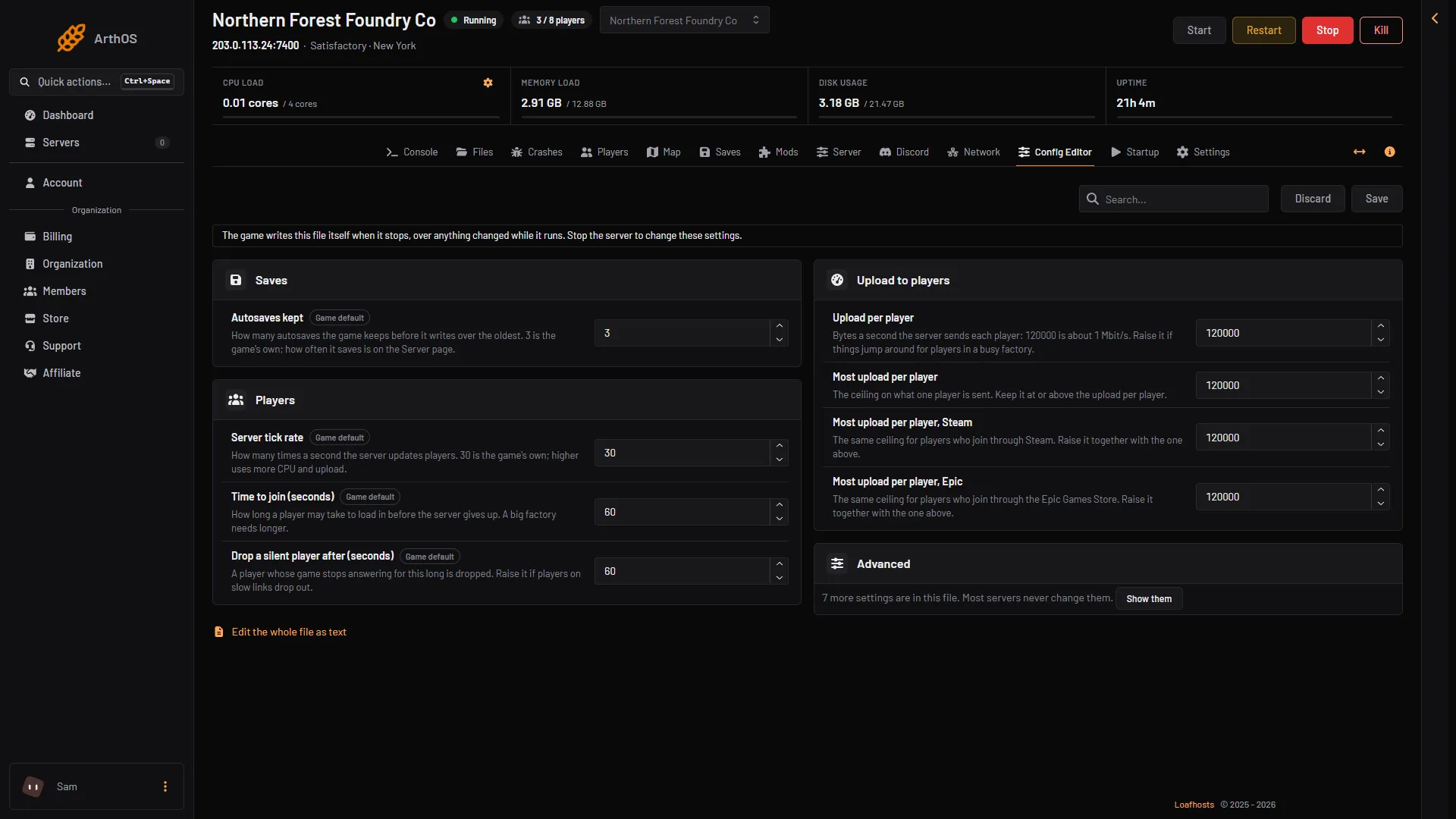
Task: Click the Kill button
Action: pyautogui.click(x=1381, y=30)
